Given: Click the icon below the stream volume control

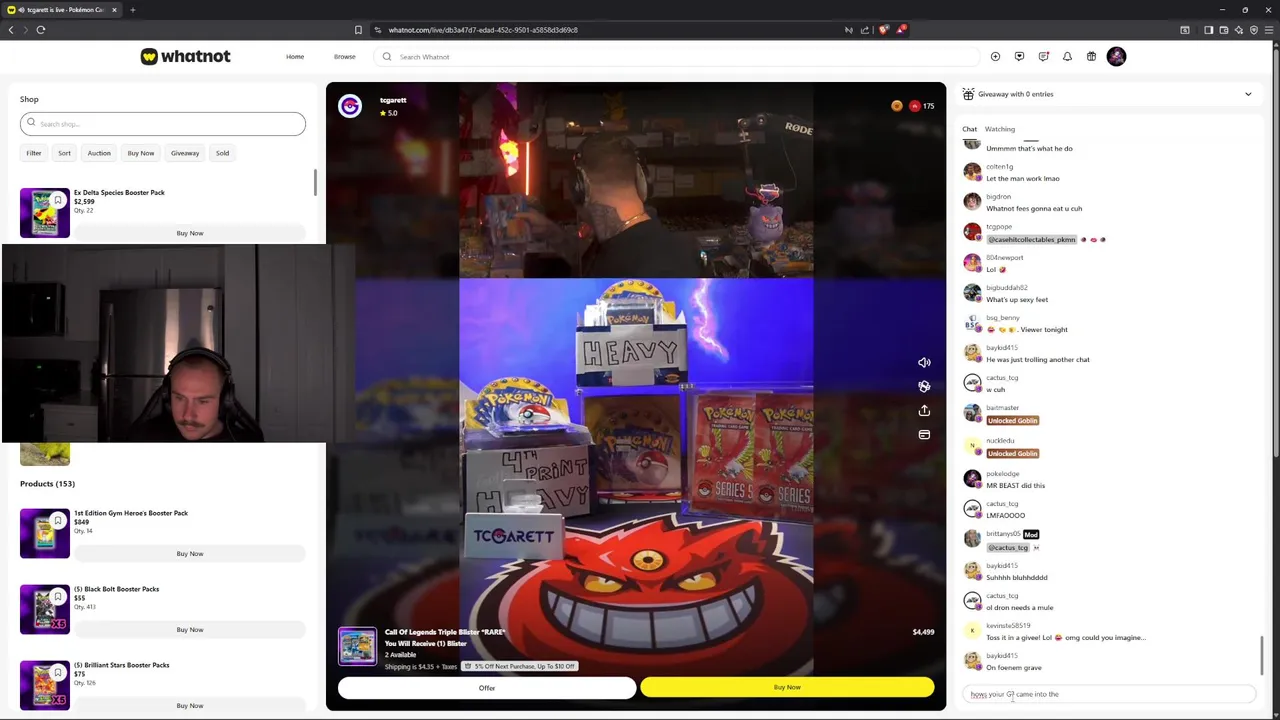Looking at the screenshot, I should [924, 387].
